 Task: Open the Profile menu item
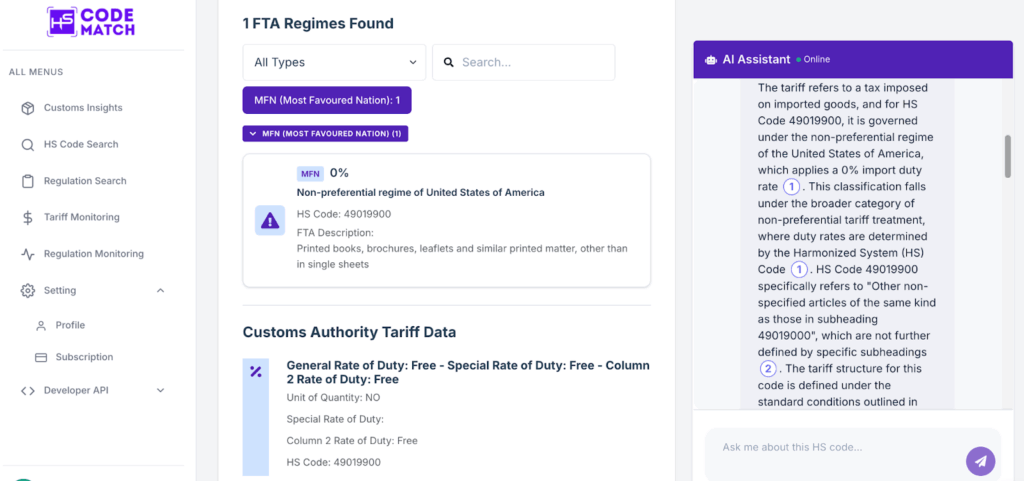(70, 325)
